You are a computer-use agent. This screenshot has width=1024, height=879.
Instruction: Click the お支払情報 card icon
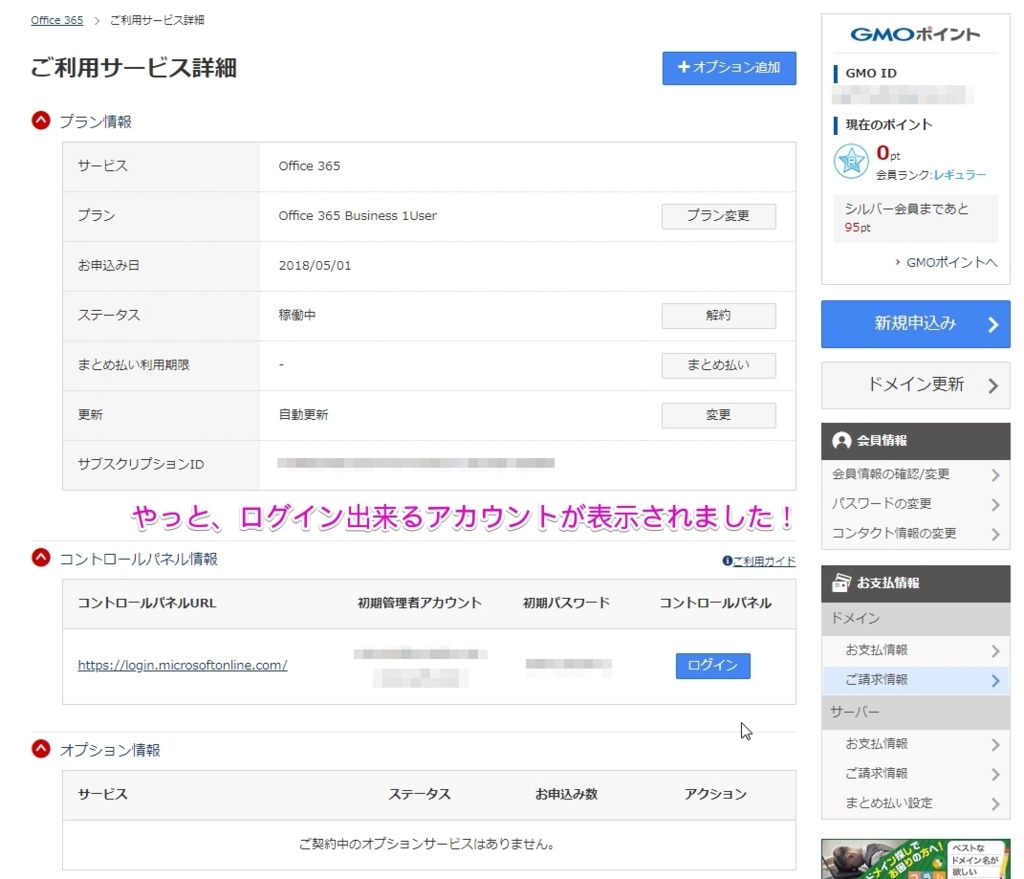click(842, 583)
